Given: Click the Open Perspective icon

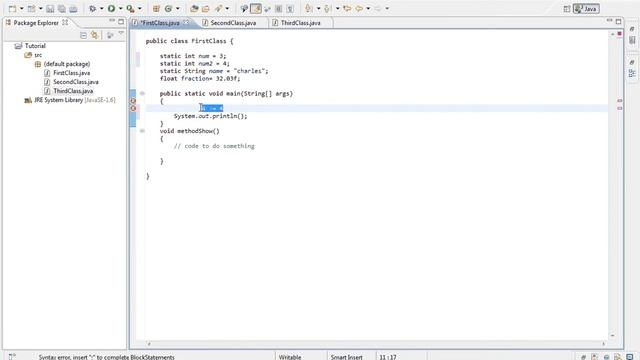Looking at the screenshot, I should coord(567,9).
